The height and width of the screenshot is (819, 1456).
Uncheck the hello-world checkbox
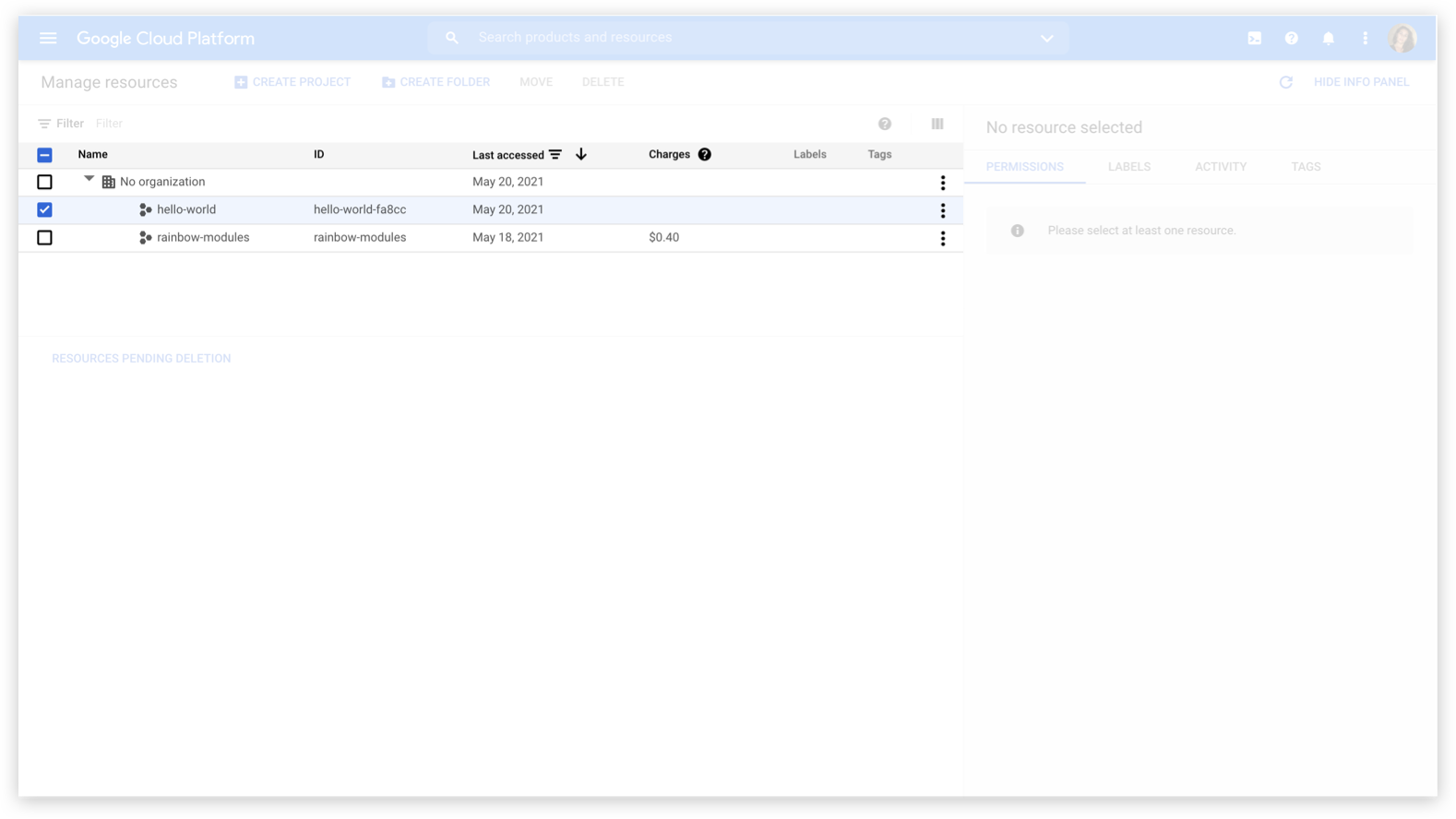44,210
